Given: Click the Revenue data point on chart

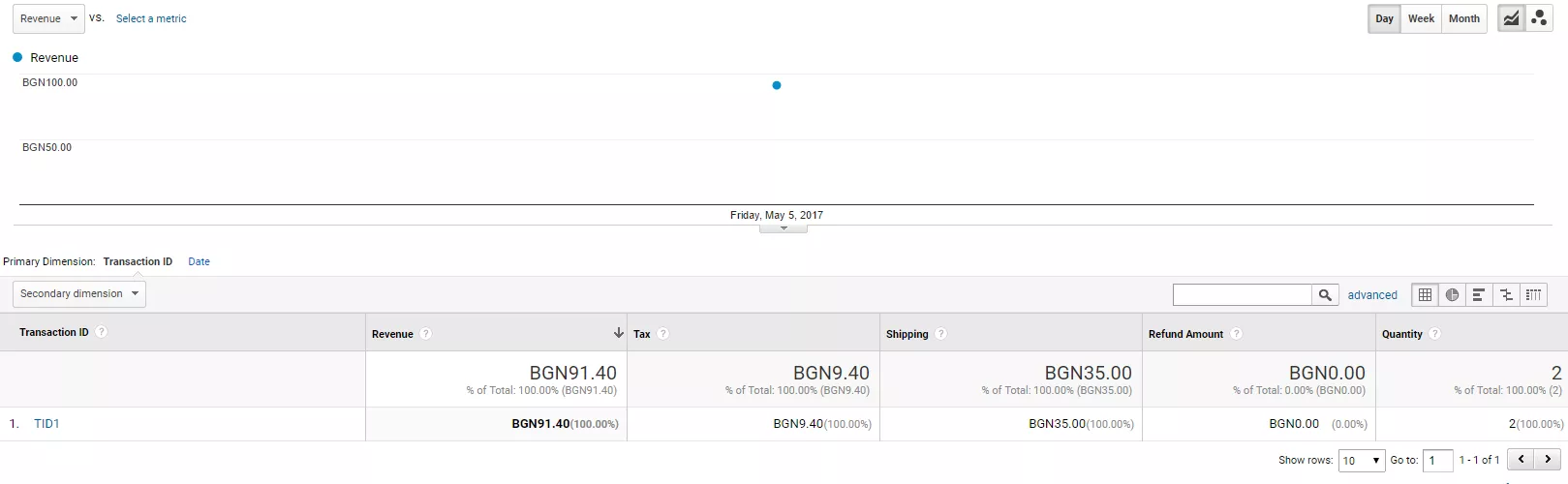Looking at the screenshot, I should (777, 85).
